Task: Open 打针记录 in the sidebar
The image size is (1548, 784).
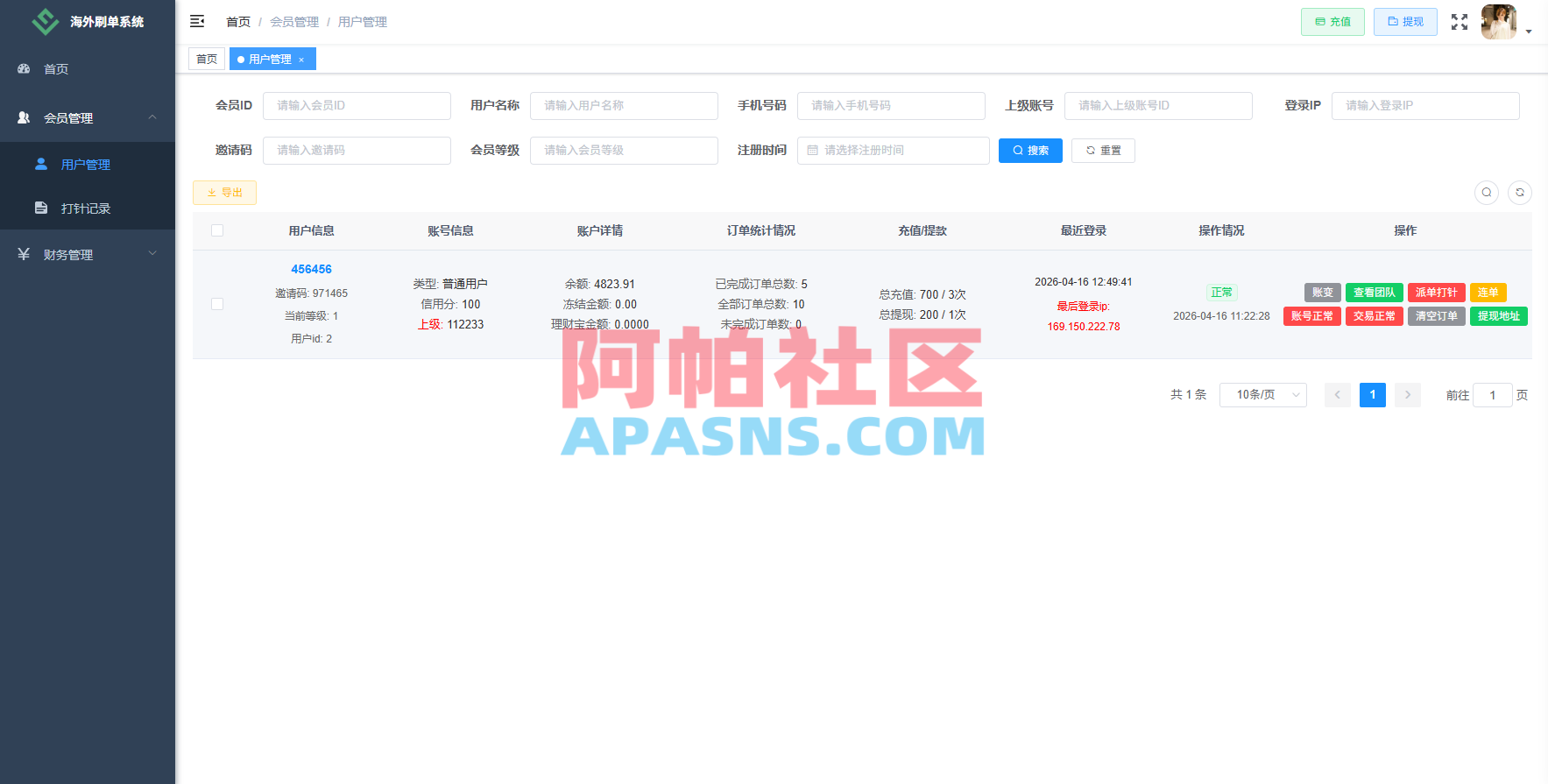Action: point(88,208)
